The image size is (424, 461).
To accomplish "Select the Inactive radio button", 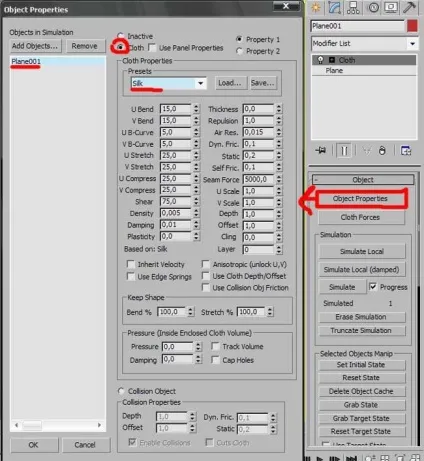I will 121,36.
